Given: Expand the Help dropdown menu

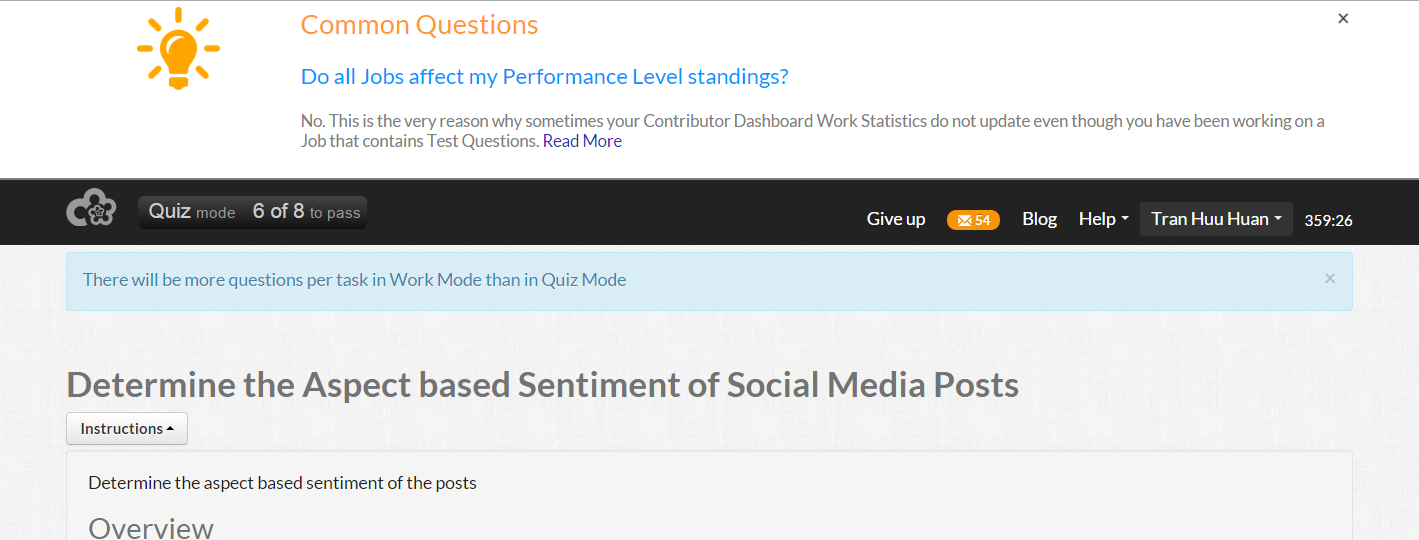Looking at the screenshot, I should click(1103, 219).
